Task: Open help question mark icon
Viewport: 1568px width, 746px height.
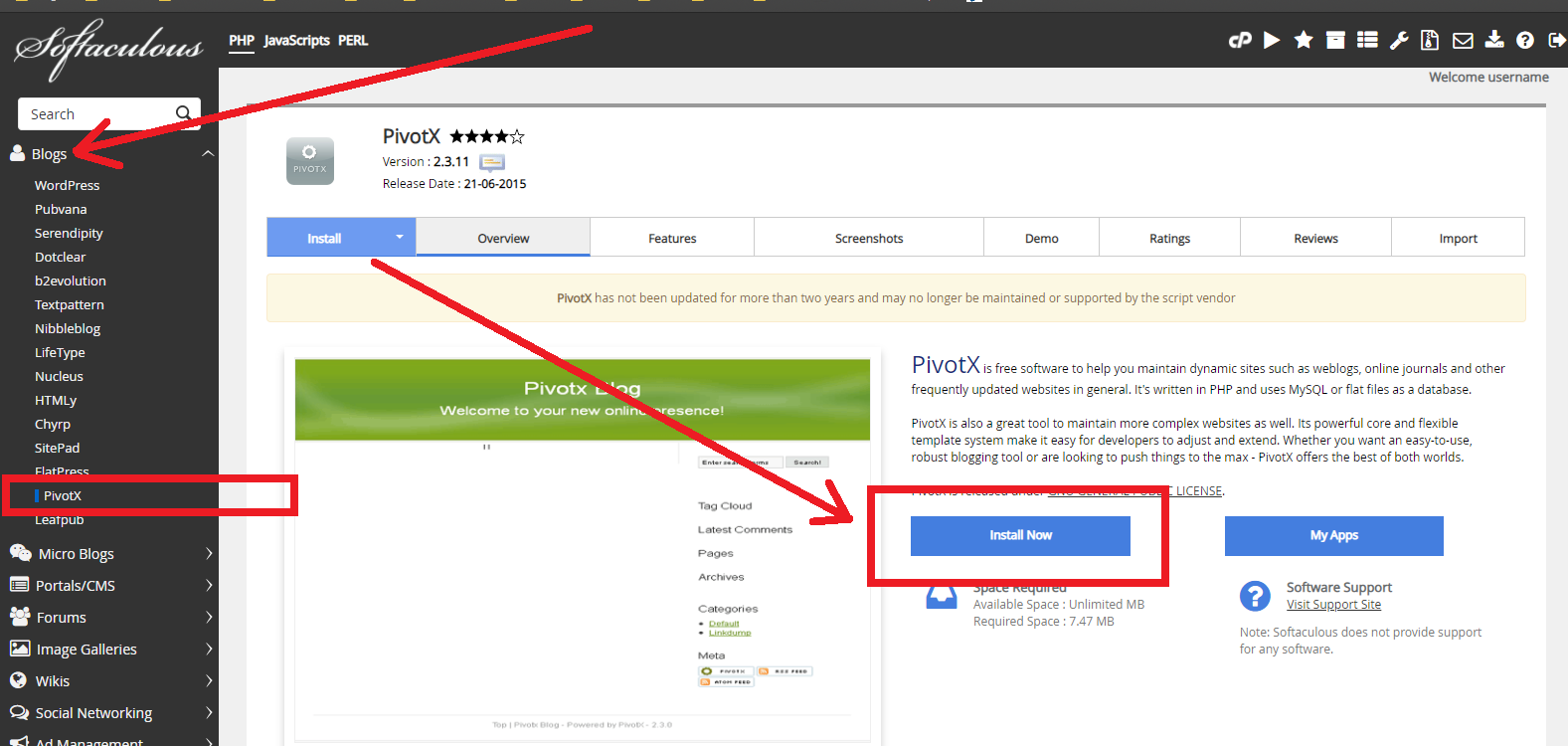Action: pos(1525,40)
